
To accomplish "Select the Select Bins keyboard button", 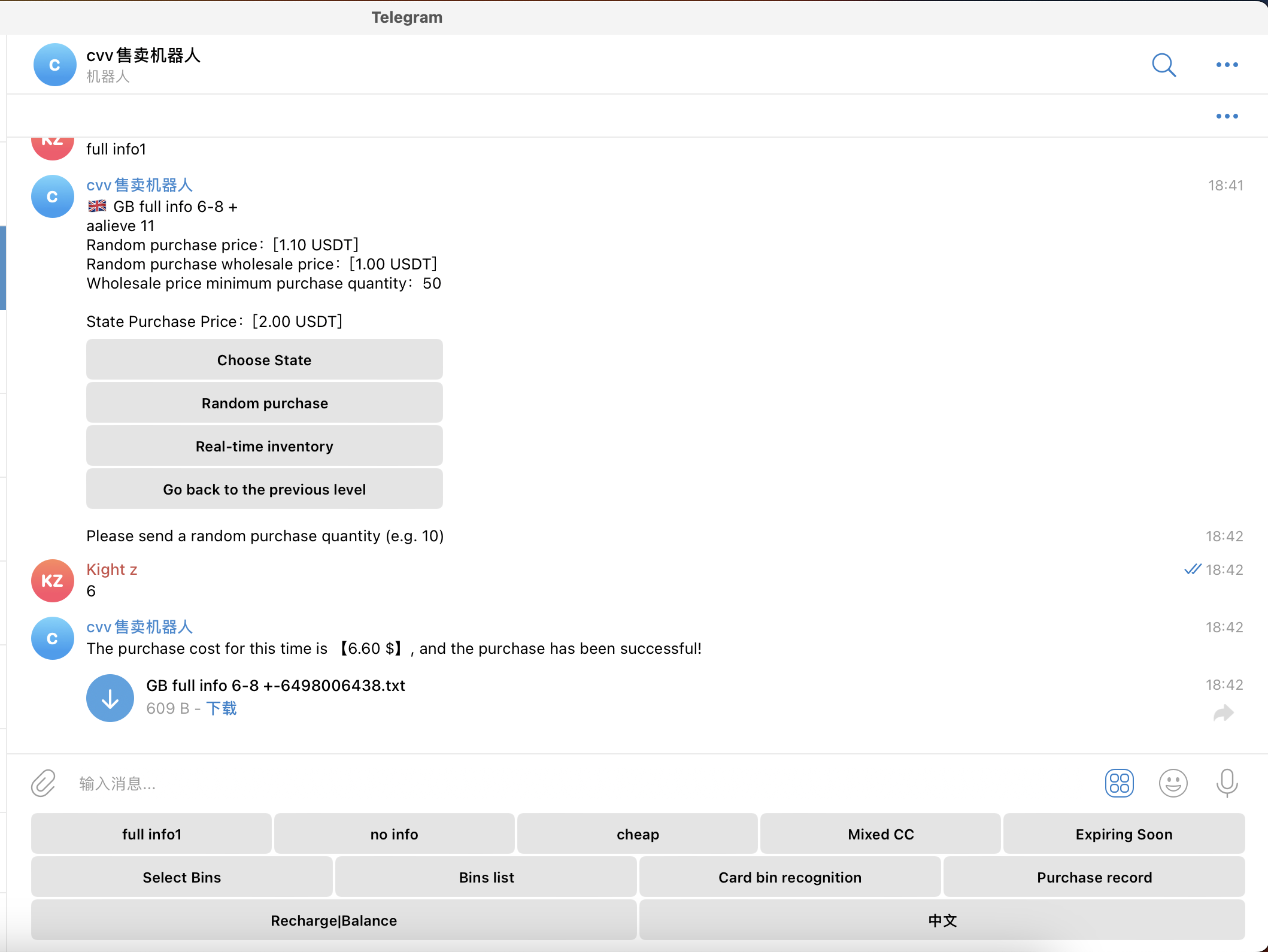I will [182, 877].
